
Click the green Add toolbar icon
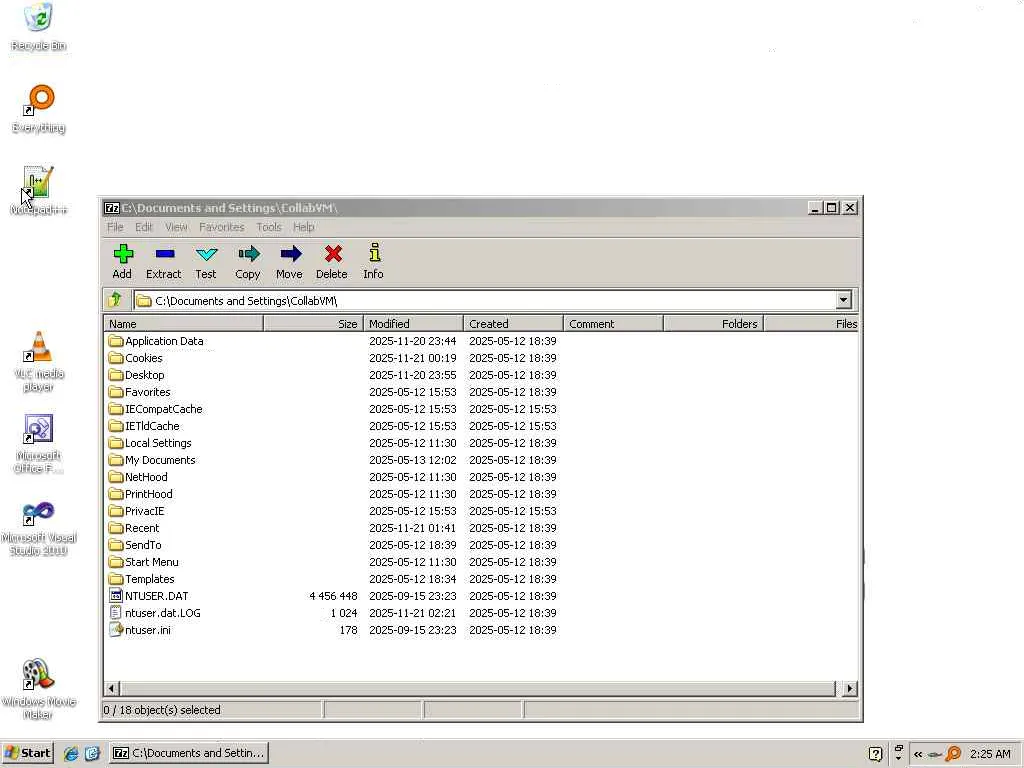[123, 253]
